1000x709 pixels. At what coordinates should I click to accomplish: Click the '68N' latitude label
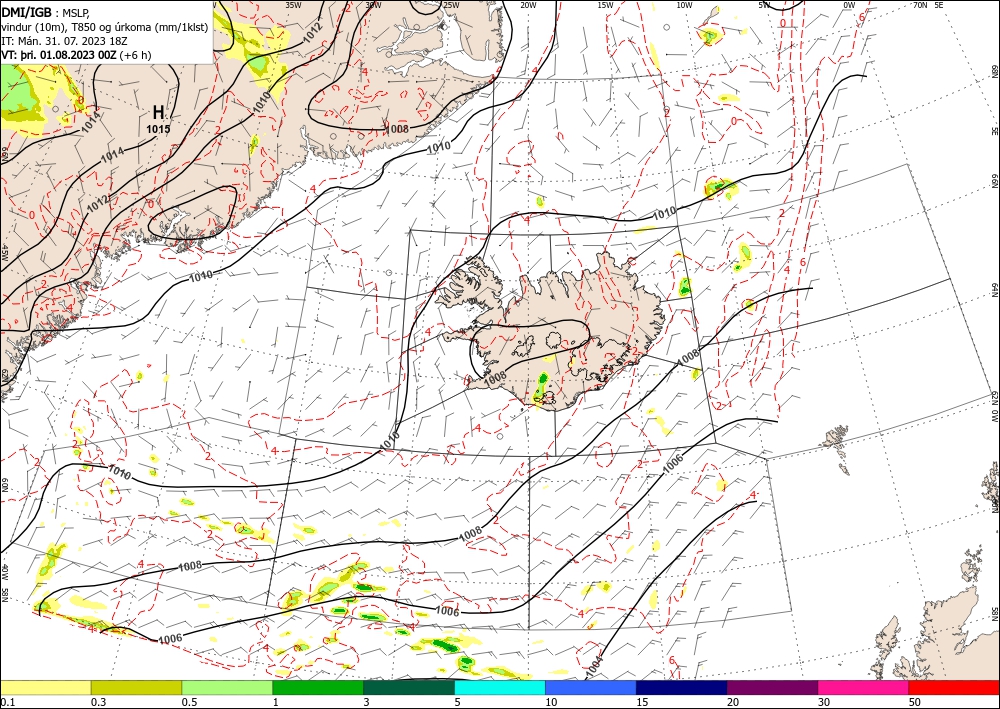995,71
